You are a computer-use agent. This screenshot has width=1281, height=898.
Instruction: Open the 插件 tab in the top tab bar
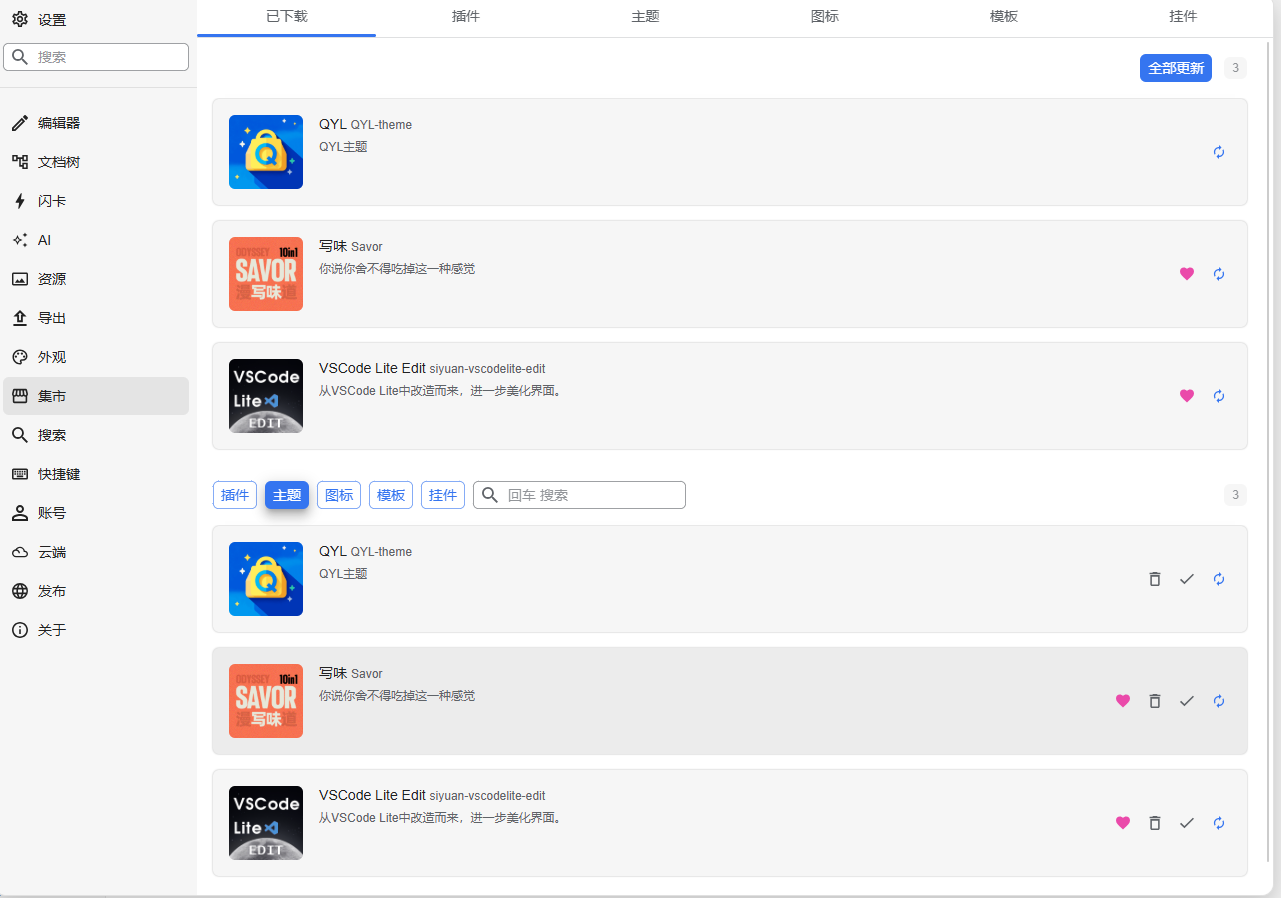point(466,17)
